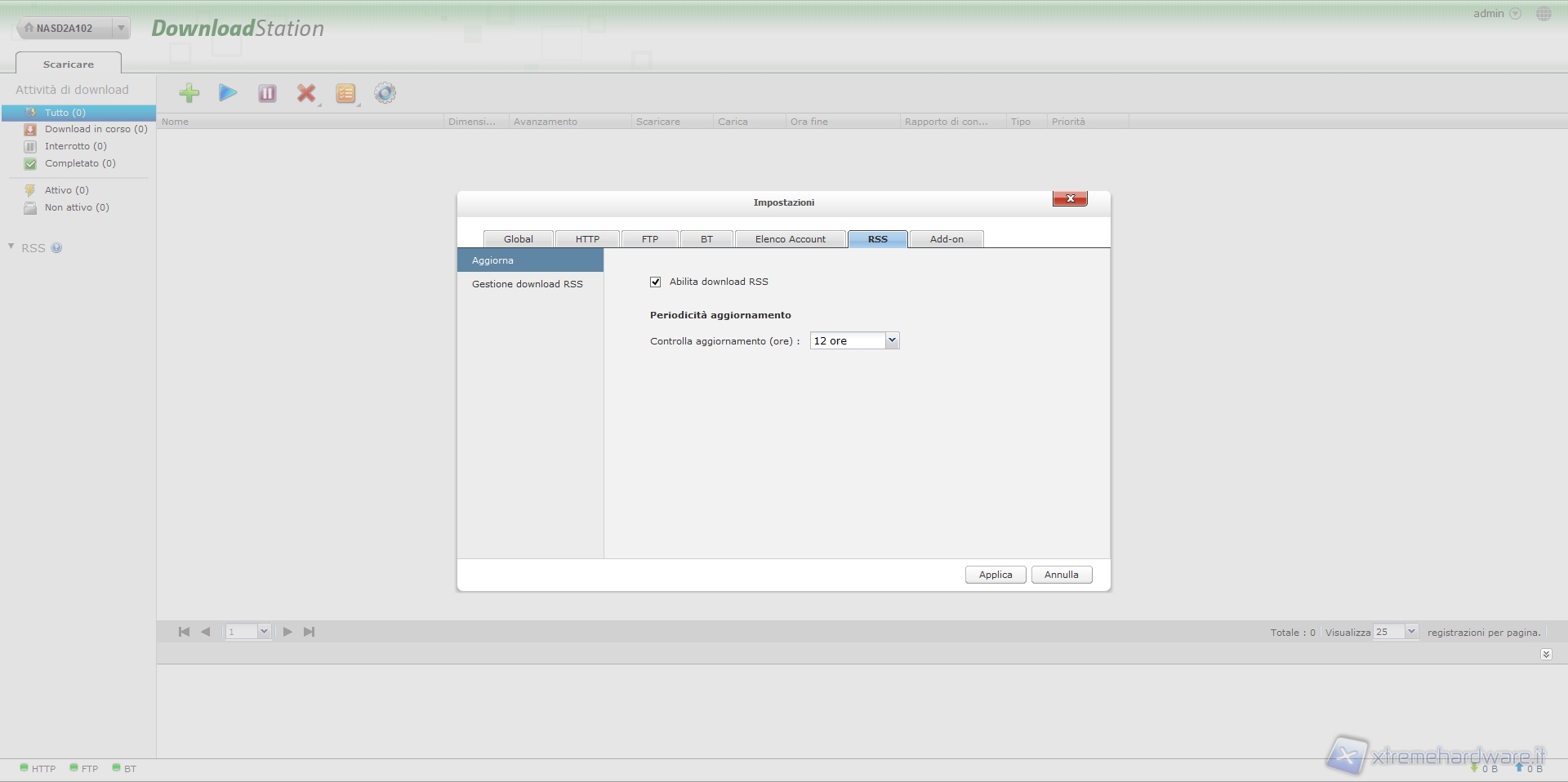The image size is (1568, 782).
Task: Click the globe language icon near admin
Action: (x=1543, y=14)
